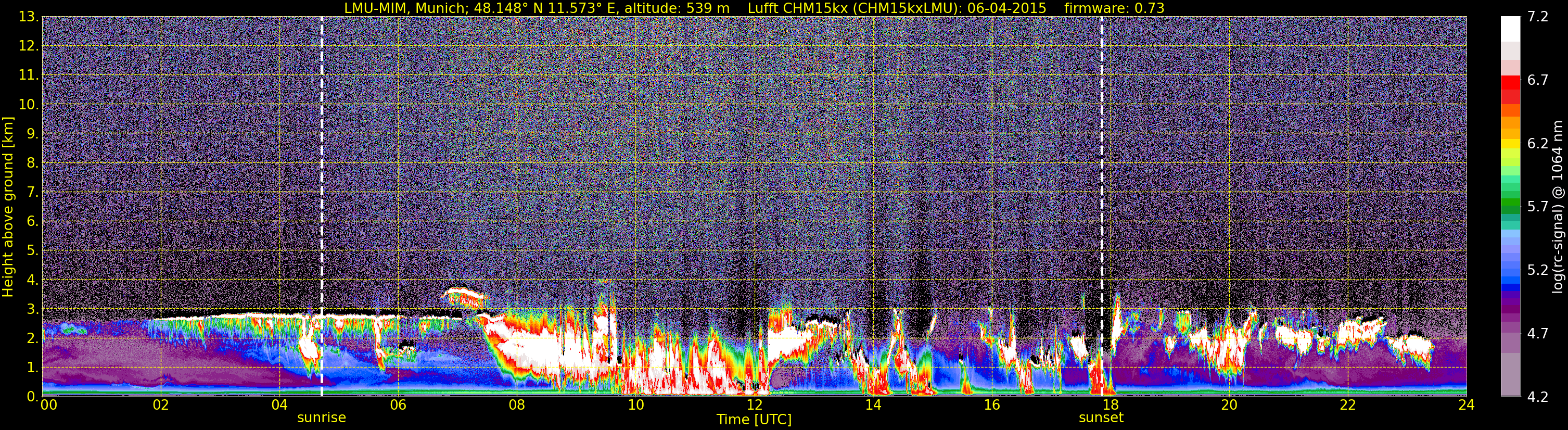1568x430 pixels.
Task: Click the x-axis tick label '14'
Action: pyautogui.click(x=873, y=405)
